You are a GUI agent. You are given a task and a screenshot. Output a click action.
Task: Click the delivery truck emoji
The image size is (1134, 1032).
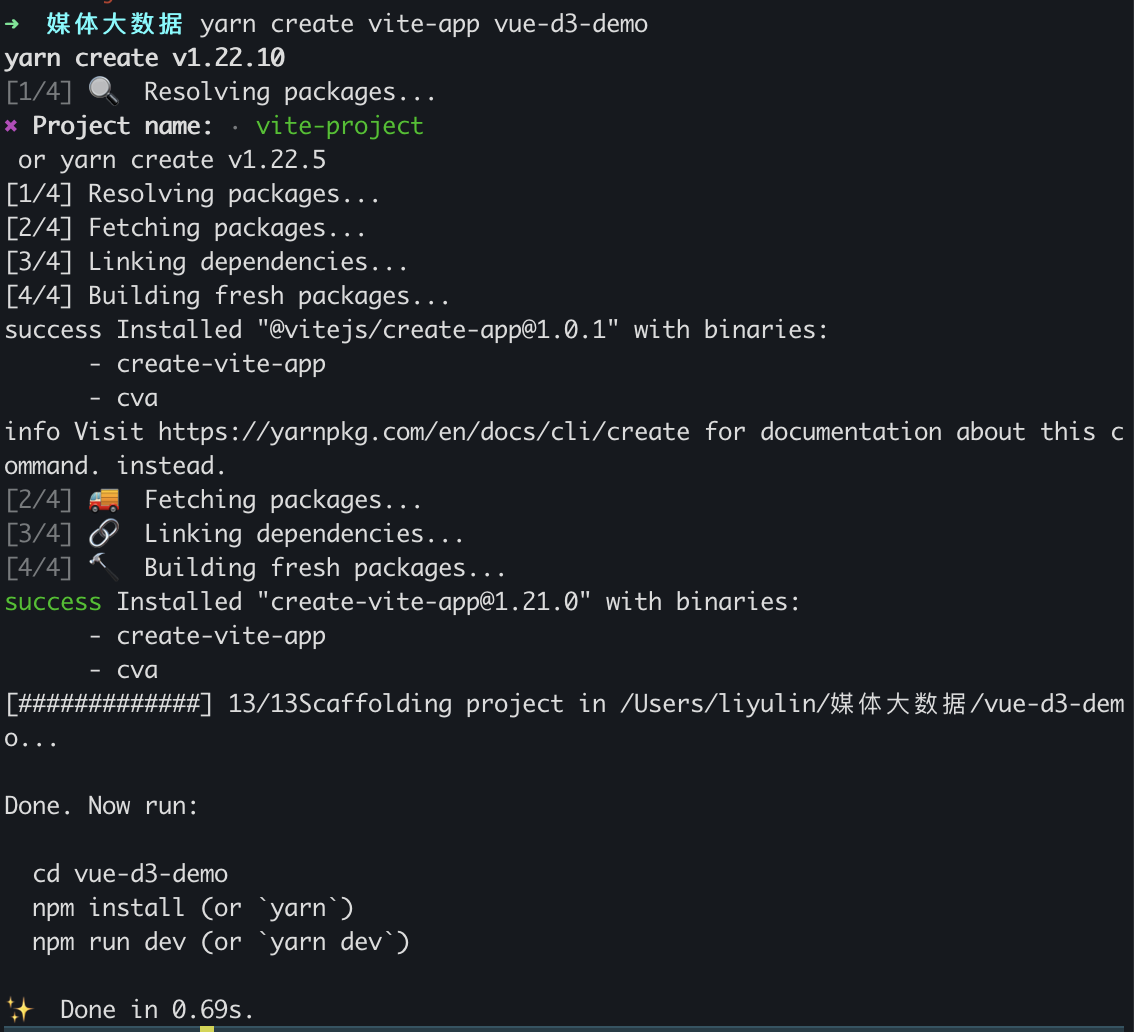click(103, 500)
